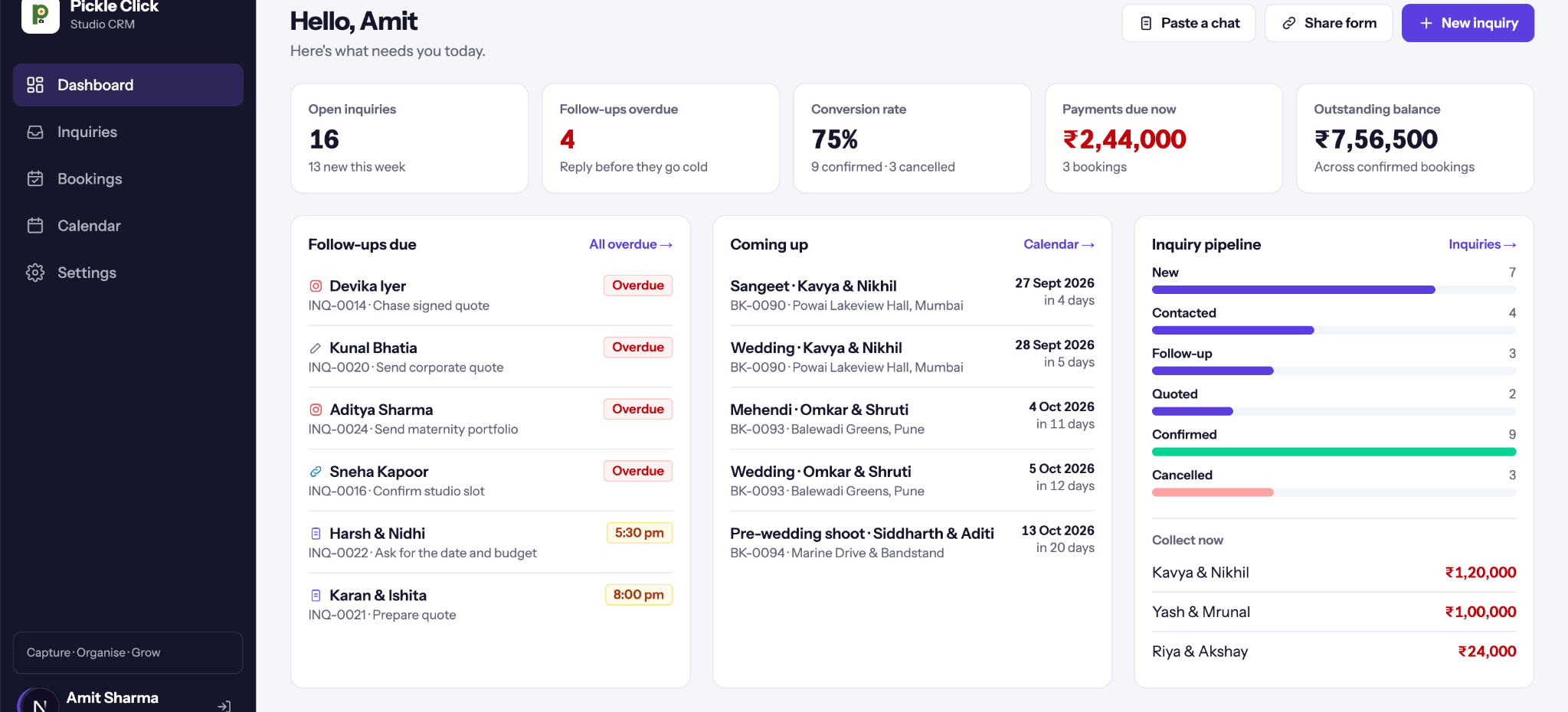Click the Inquiries inbox icon

click(x=35, y=132)
